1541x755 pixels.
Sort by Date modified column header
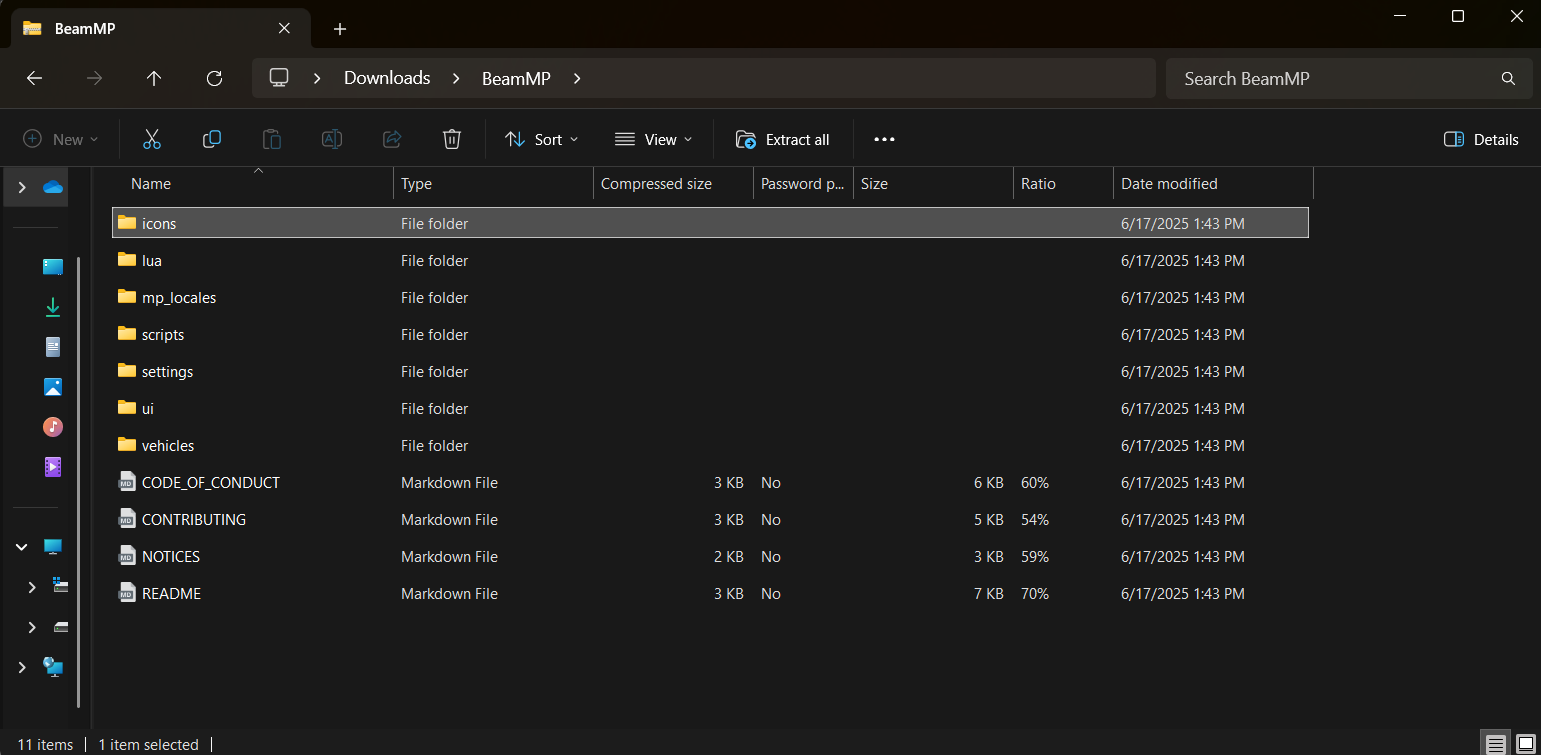tap(1213, 184)
